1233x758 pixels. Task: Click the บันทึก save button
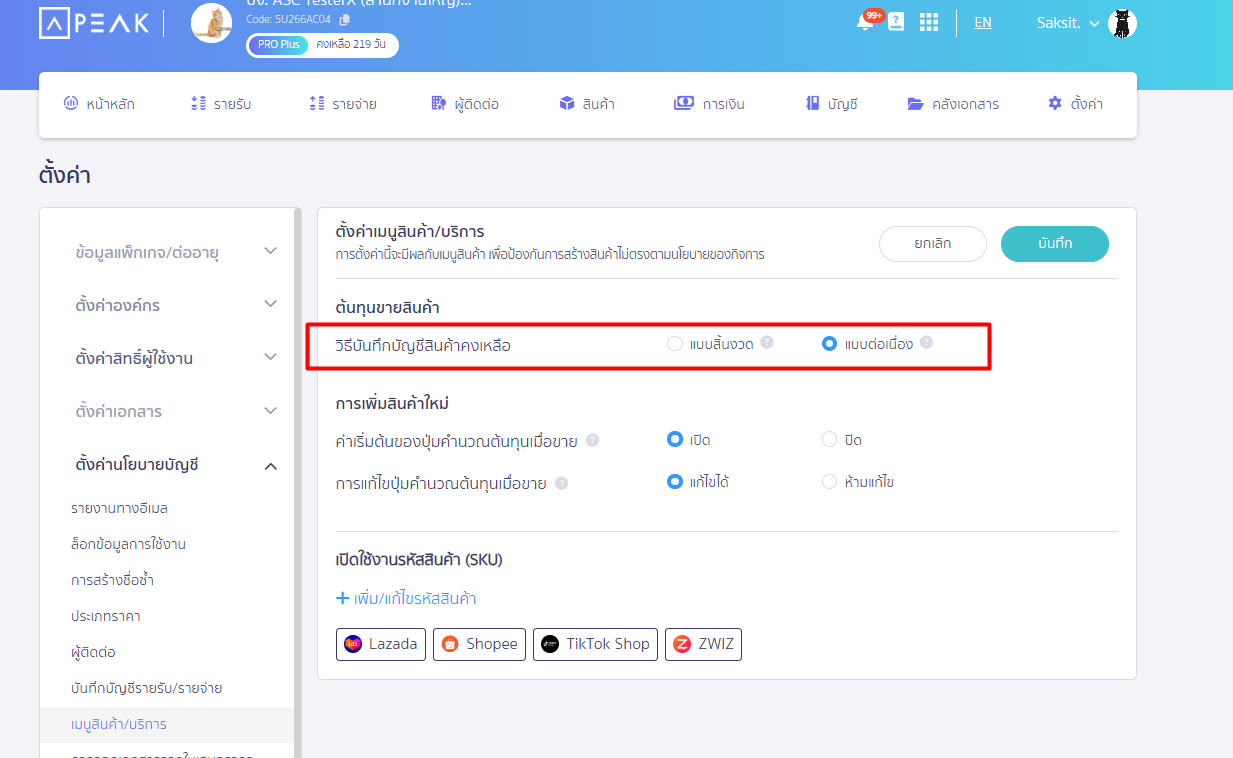point(1054,243)
